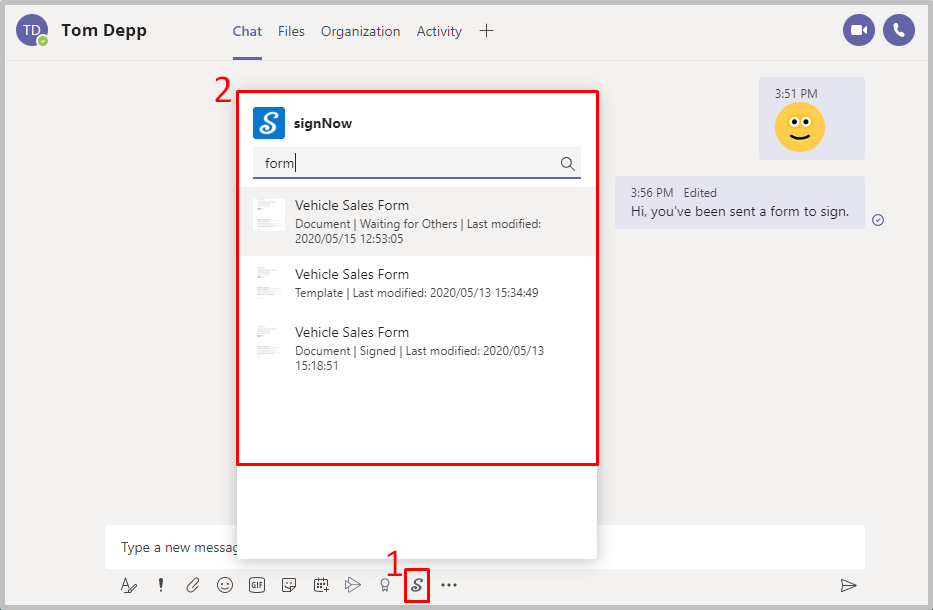Click the message seen status icon
Screen dimensions: 933x610
click(878, 220)
